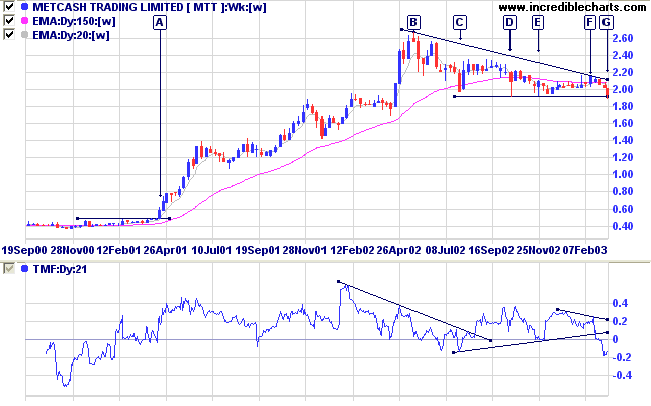The width and height of the screenshot is (651, 406).
Task: Click the 26Apr02 date label
Action: click(x=399, y=250)
